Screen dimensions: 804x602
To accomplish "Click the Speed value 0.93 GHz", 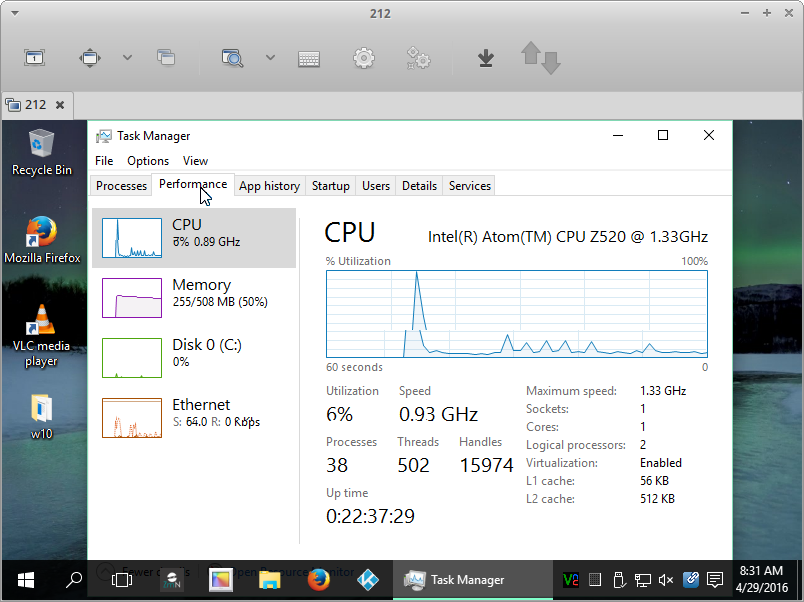I will [x=438, y=414].
